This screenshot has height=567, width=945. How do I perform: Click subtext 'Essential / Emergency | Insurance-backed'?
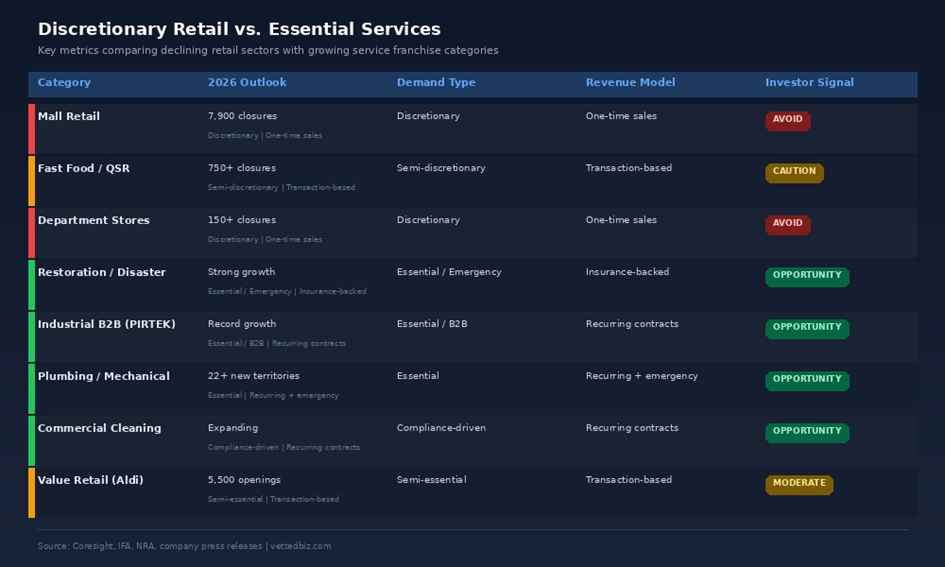[287, 292]
